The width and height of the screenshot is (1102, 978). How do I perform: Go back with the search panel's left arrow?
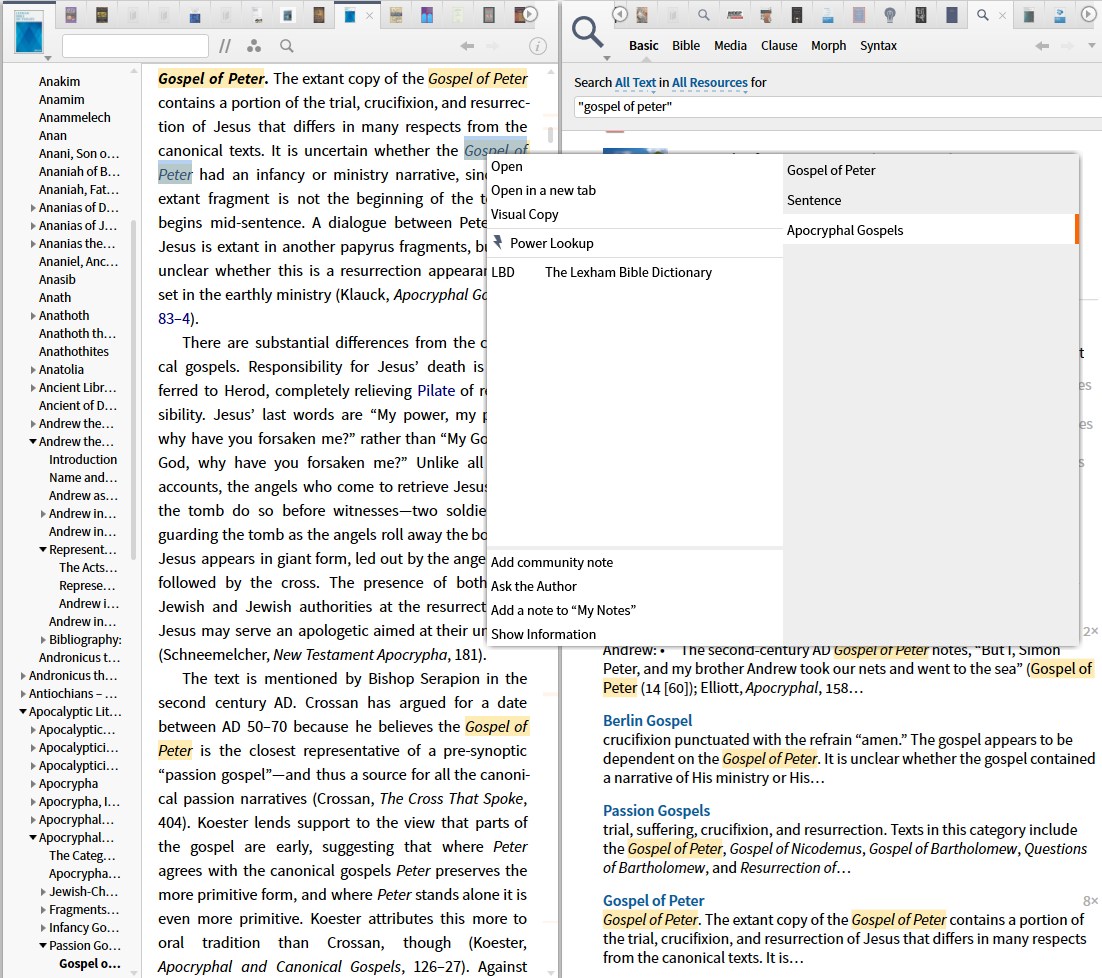tap(1042, 46)
